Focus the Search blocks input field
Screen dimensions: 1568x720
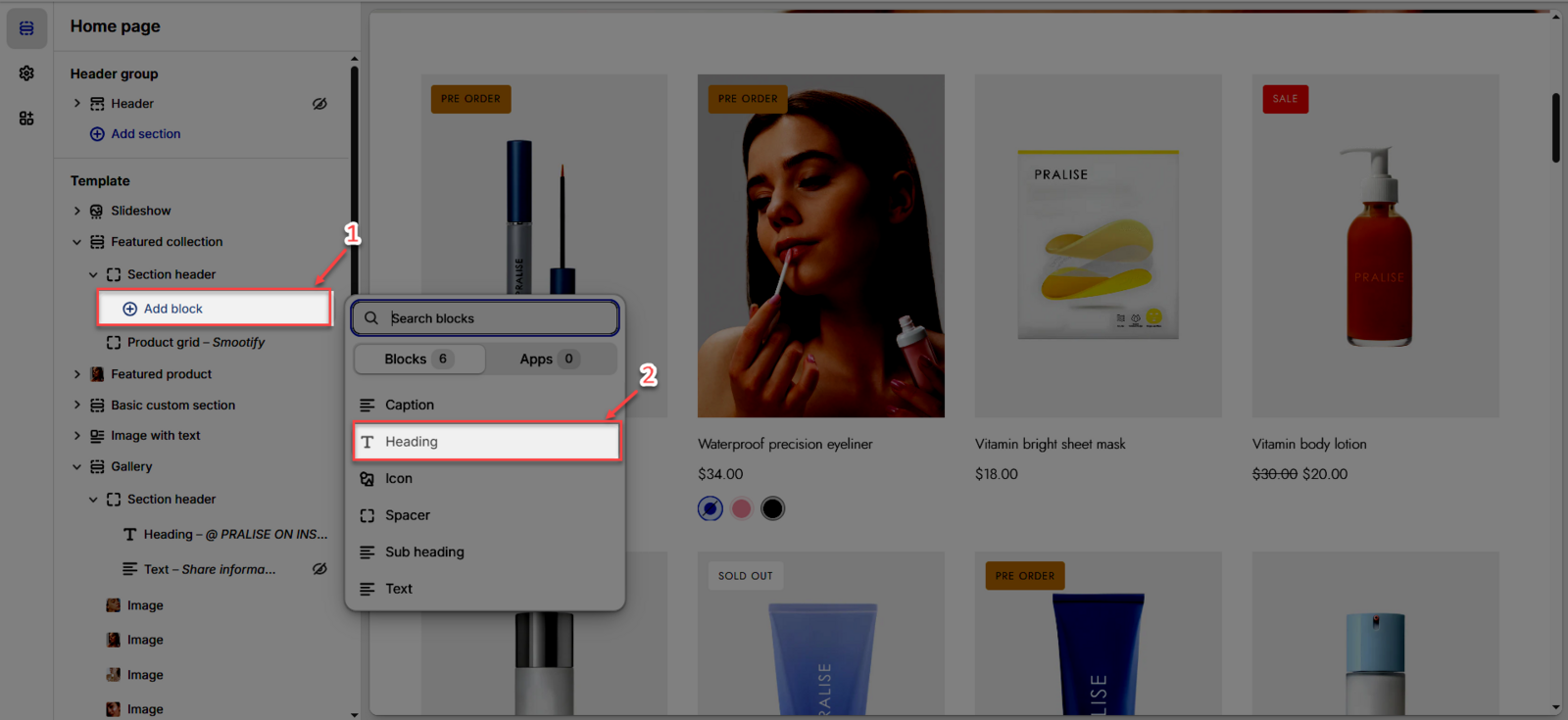(x=500, y=318)
